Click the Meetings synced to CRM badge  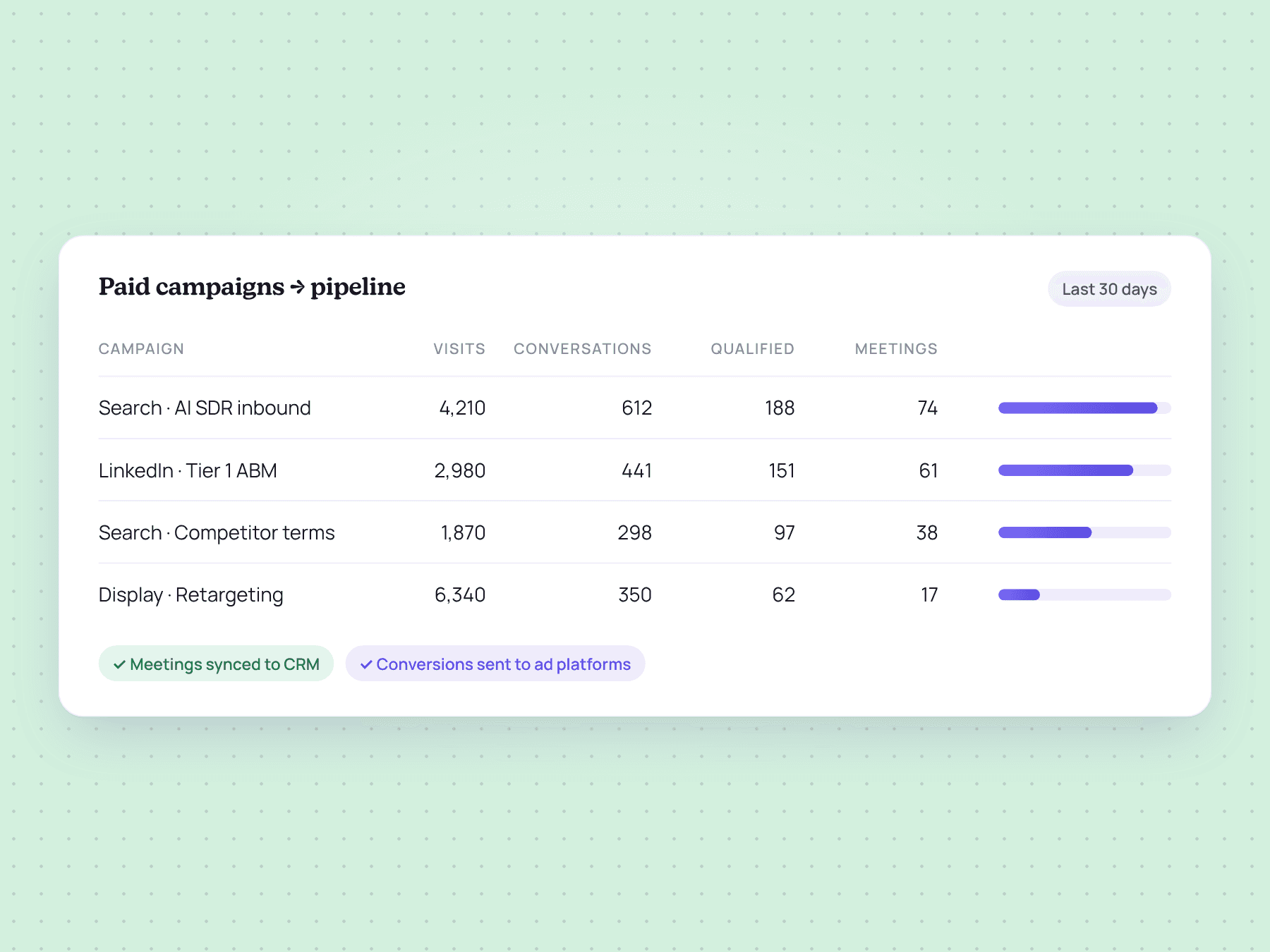(216, 664)
